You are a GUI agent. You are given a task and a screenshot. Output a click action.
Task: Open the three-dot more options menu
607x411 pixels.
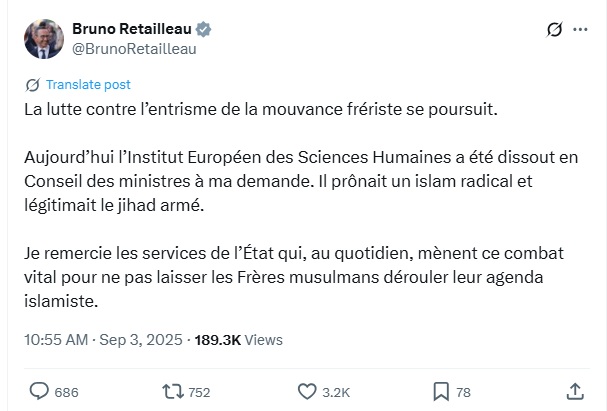581,29
